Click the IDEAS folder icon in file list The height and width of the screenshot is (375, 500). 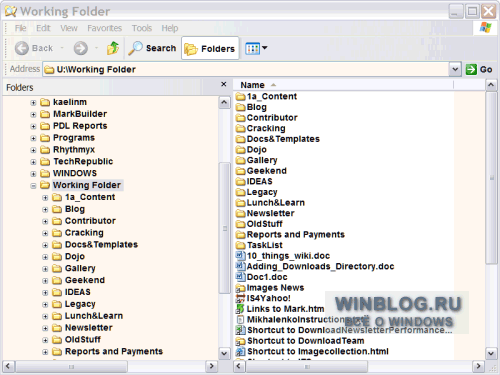(240, 182)
